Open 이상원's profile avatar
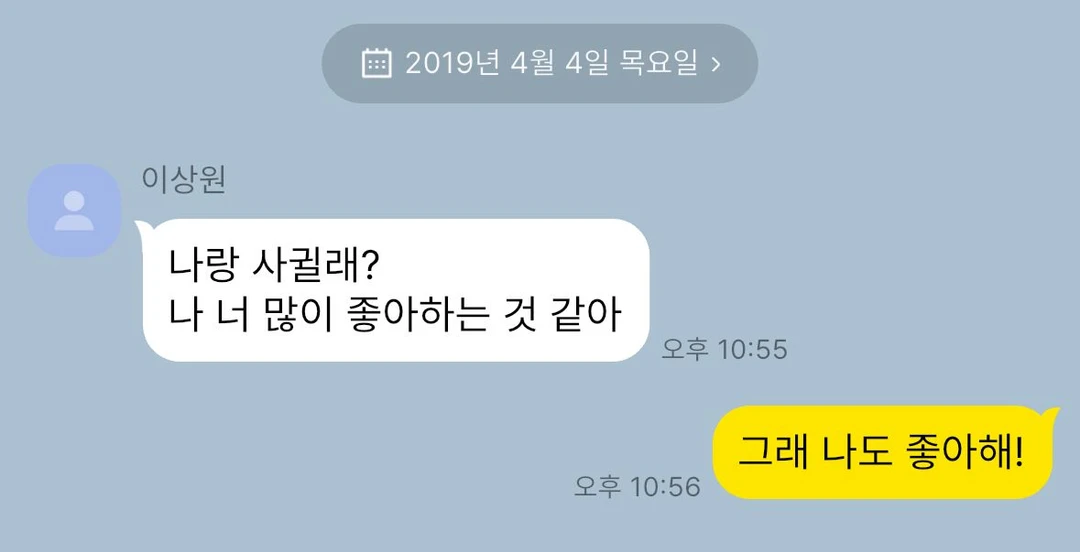1080x552 pixels. coord(74,211)
